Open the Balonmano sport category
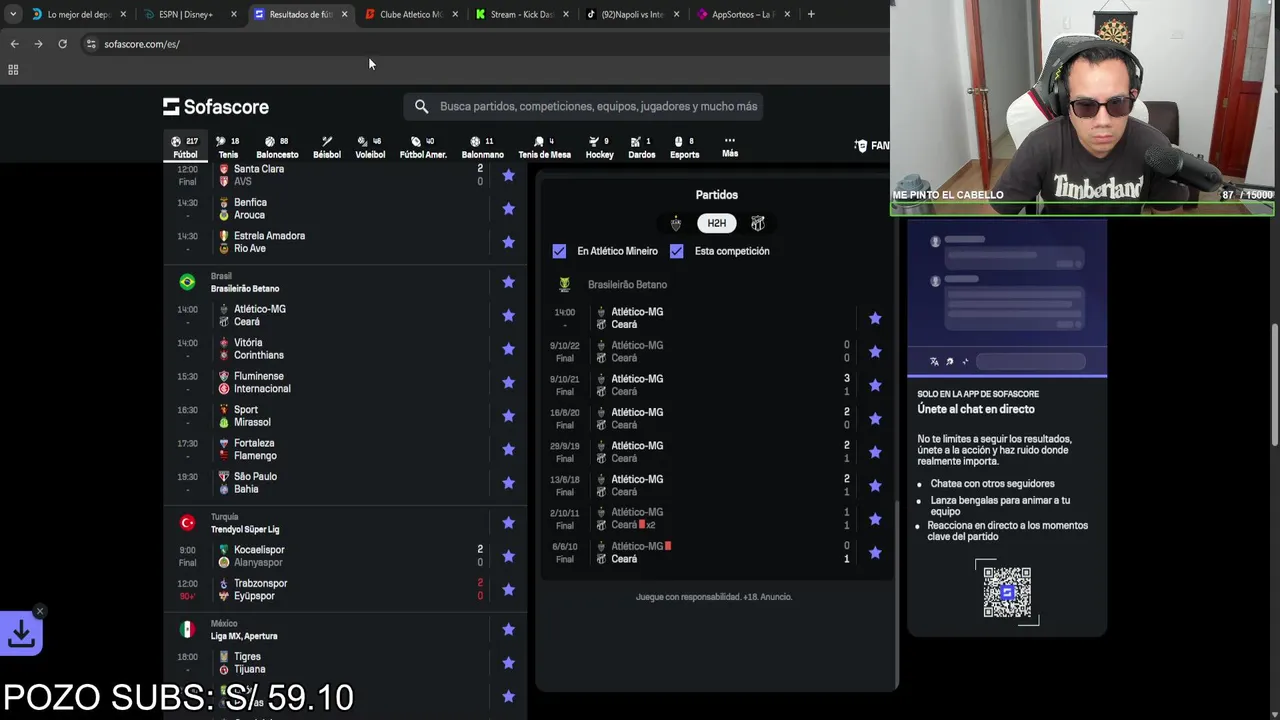1280x720 pixels. [x=483, y=147]
